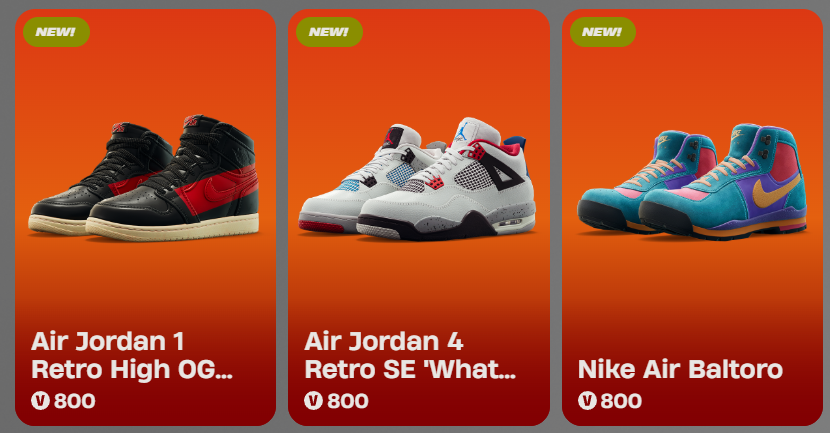Select the teal Nike Air Baltoro boots image

click(692, 181)
